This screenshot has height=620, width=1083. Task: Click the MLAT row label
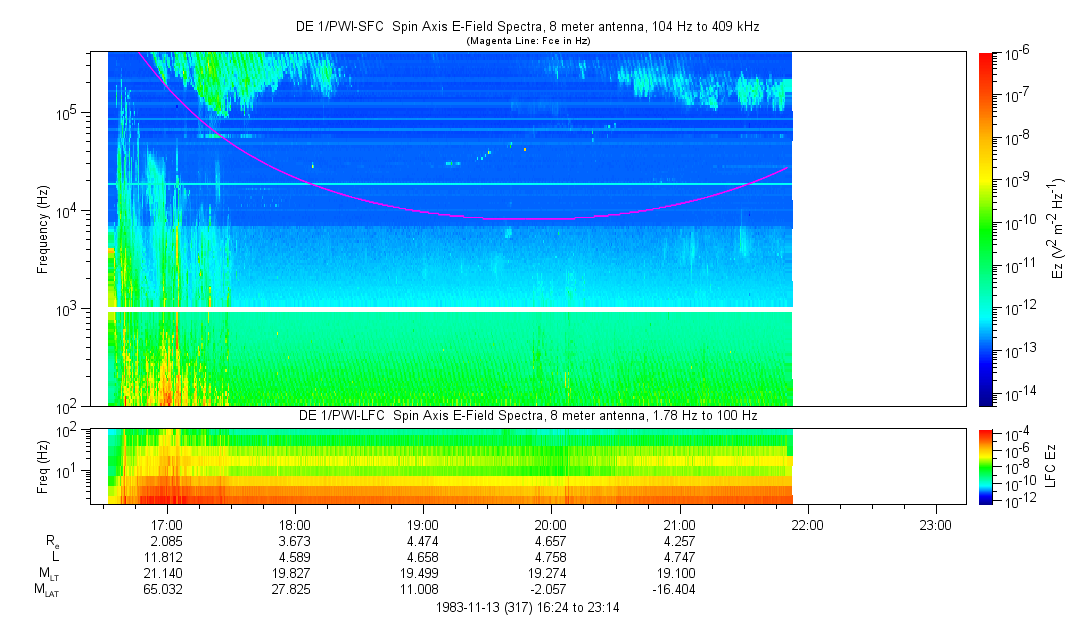pyautogui.click(x=44, y=591)
